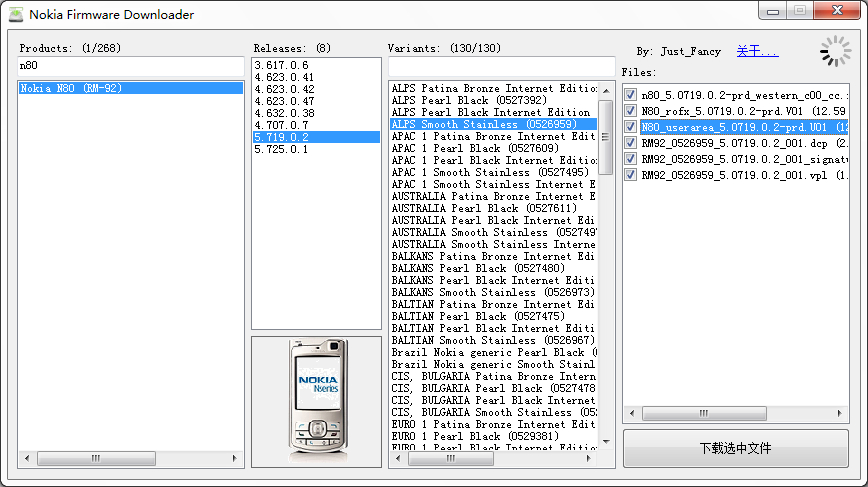
Task: Select Brazil Nokia generic Pearl Black variant
Action: [x=493, y=353]
